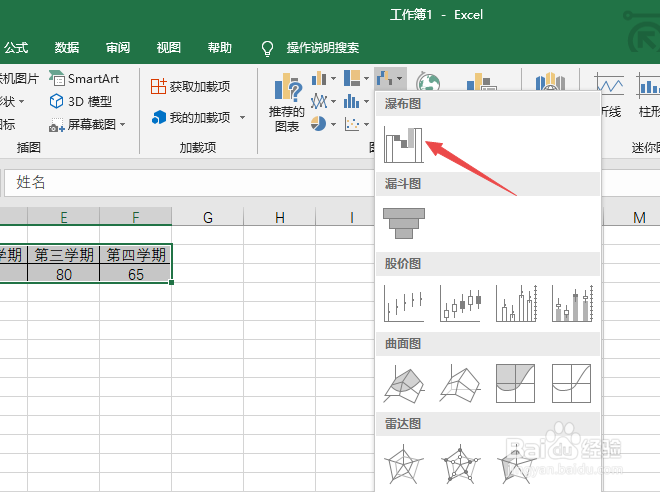This screenshot has width=660, height=492.
Task: Insert a 3D model
Action: point(80,101)
